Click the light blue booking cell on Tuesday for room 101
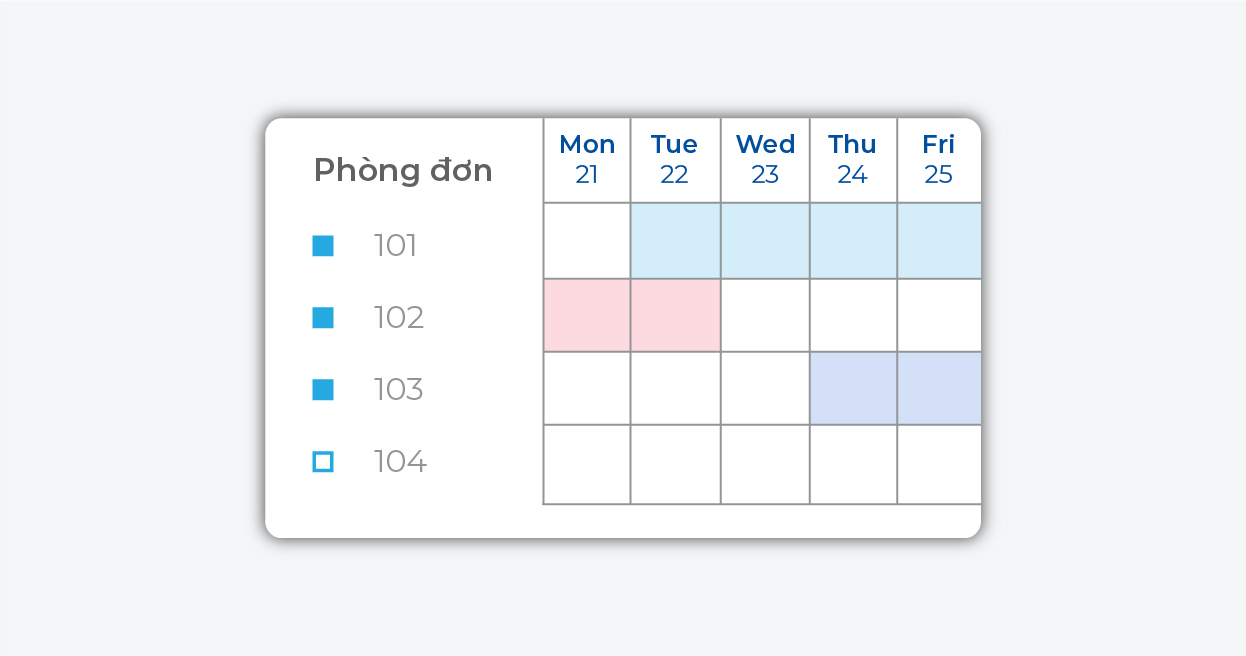The height and width of the screenshot is (656, 1246). click(x=675, y=241)
